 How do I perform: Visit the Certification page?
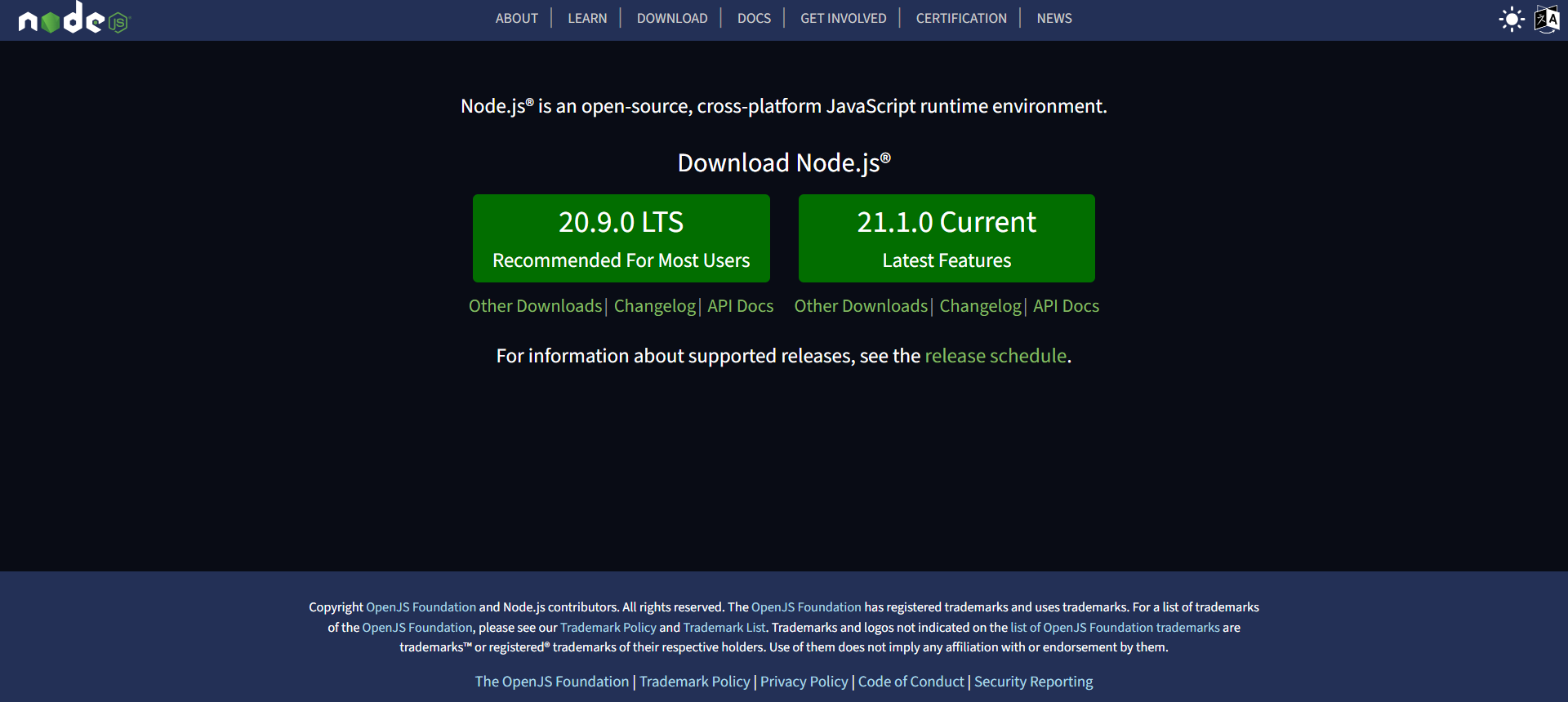(961, 18)
